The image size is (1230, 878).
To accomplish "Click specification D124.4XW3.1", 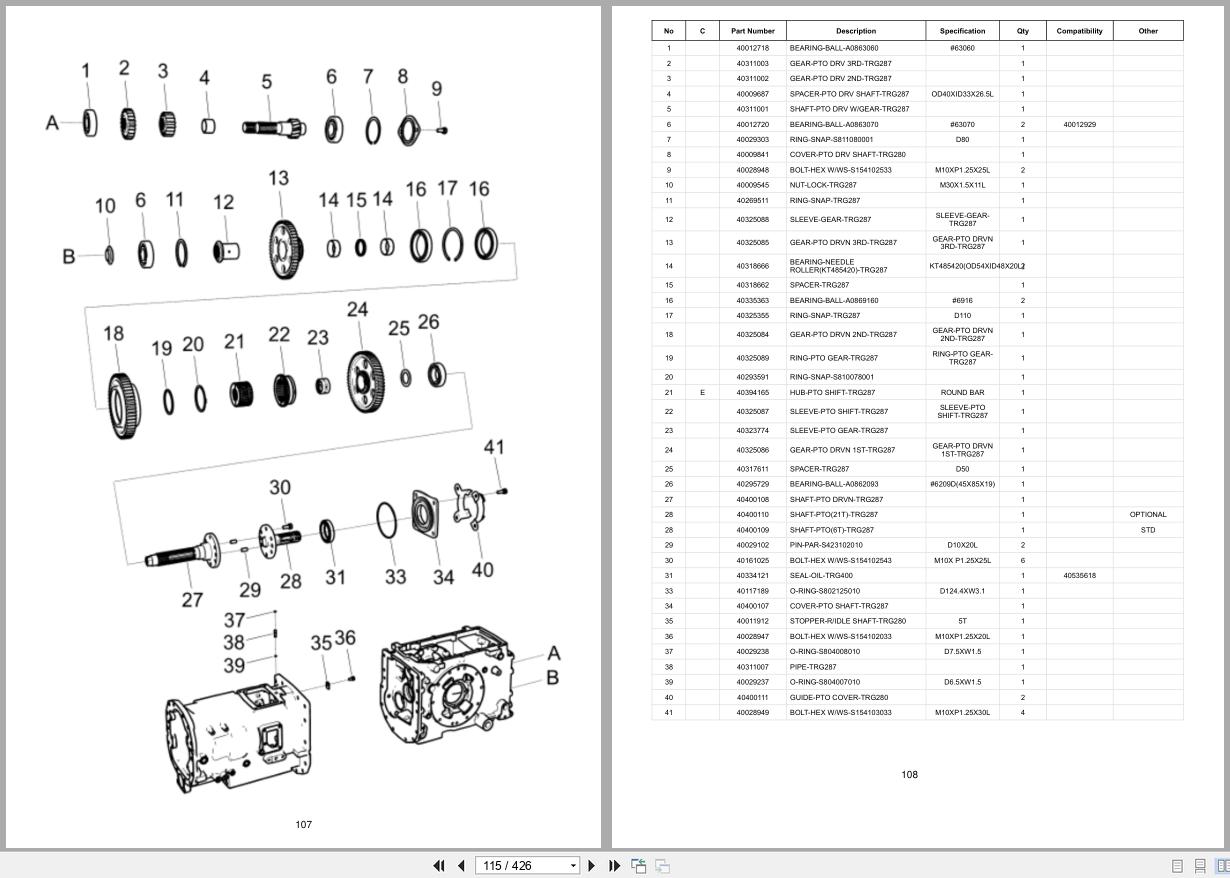I will pyautogui.click(x=962, y=591).
